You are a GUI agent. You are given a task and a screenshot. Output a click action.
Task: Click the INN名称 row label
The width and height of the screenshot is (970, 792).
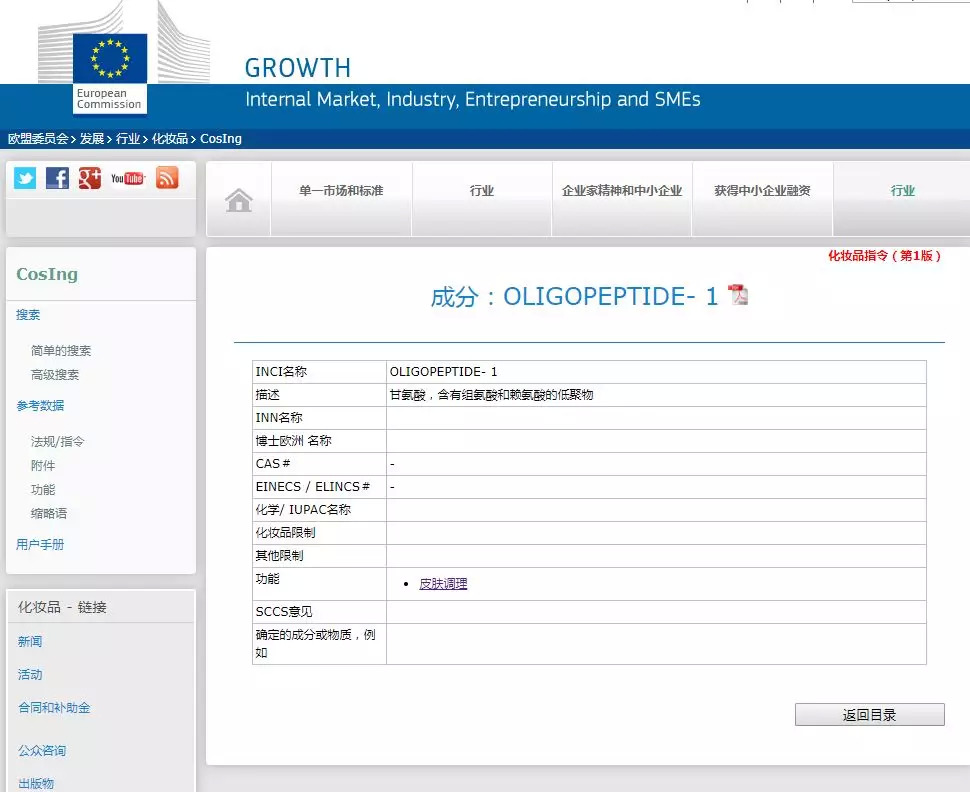[x=279, y=418]
